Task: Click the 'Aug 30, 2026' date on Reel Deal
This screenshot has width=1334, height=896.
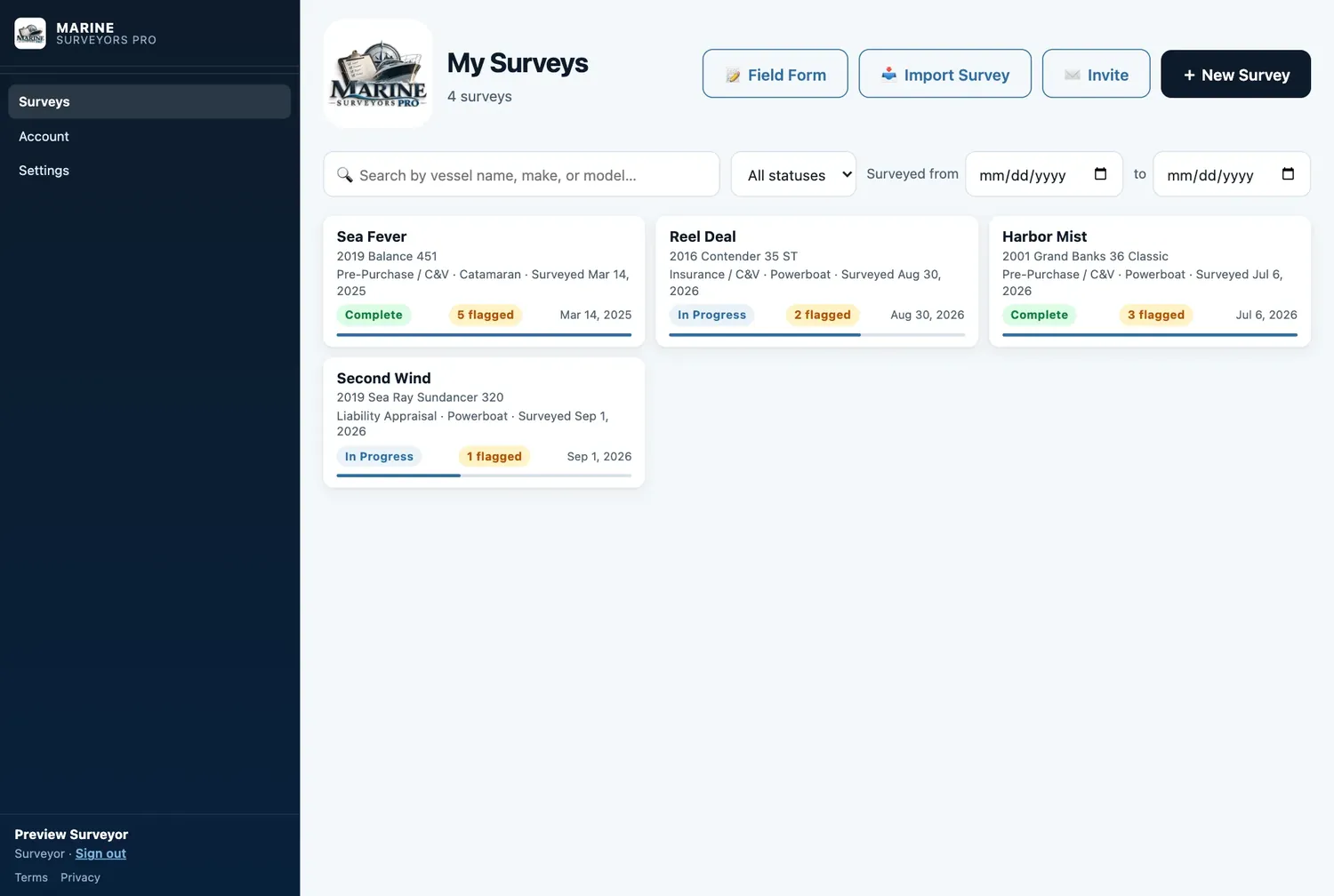Action: [928, 315]
